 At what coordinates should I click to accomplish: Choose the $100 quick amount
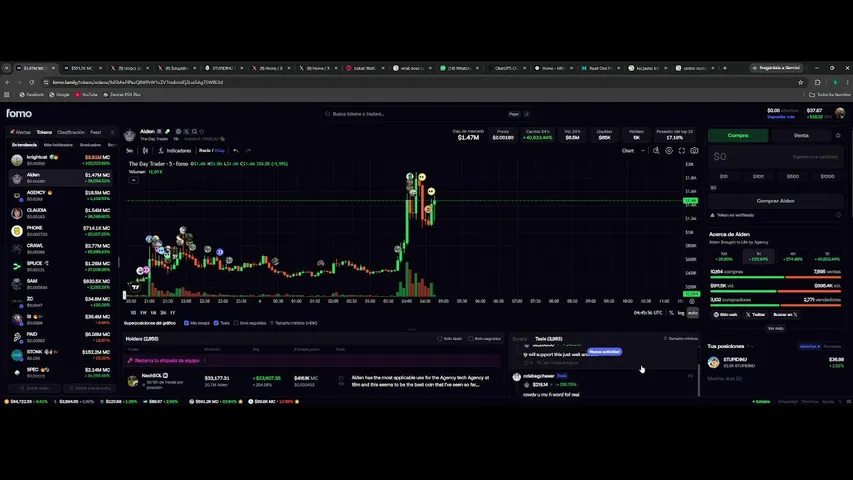tap(758, 176)
